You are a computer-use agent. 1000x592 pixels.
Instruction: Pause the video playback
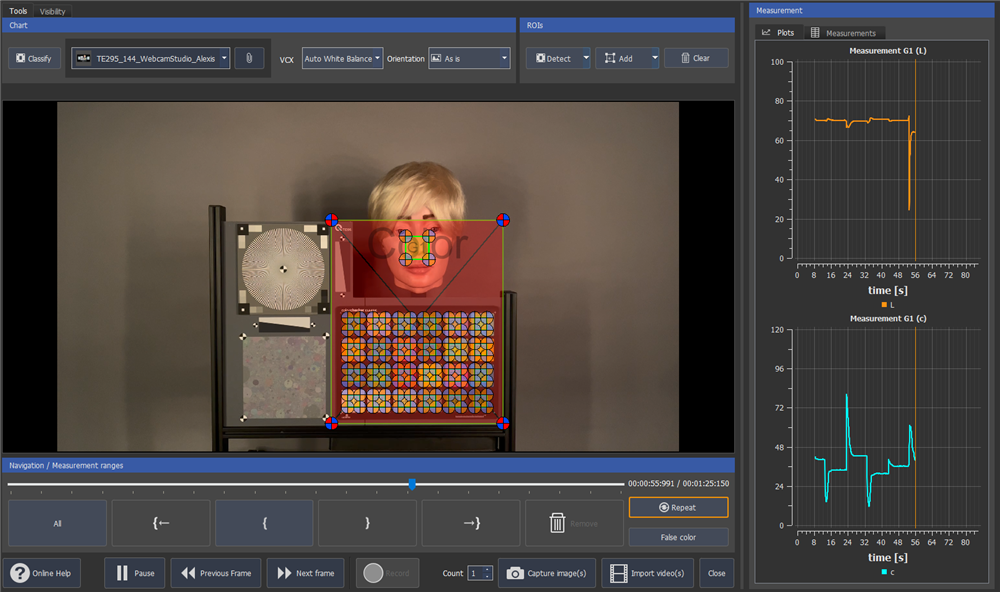coord(135,573)
